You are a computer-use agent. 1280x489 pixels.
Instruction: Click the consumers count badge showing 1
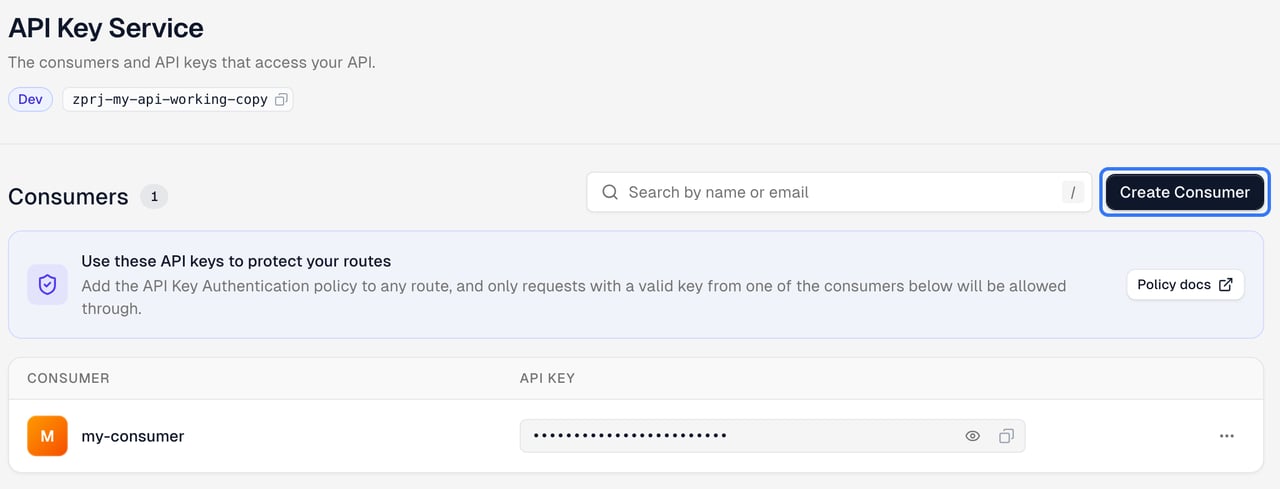click(x=154, y=197)
